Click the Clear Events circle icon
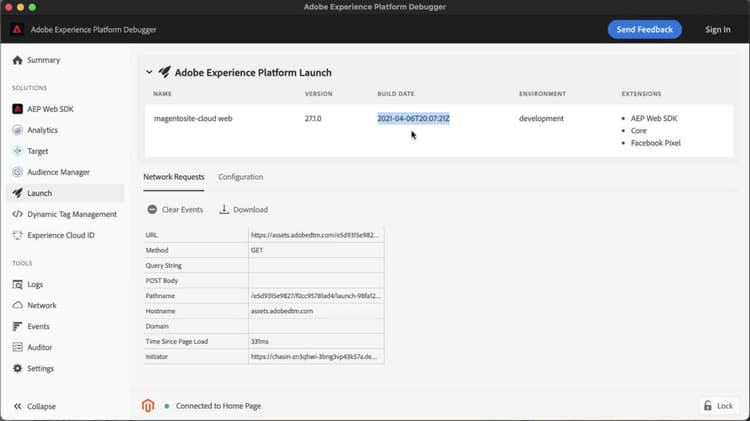The image size is (750, 421). pyautogui.click(x=152, y=210)
